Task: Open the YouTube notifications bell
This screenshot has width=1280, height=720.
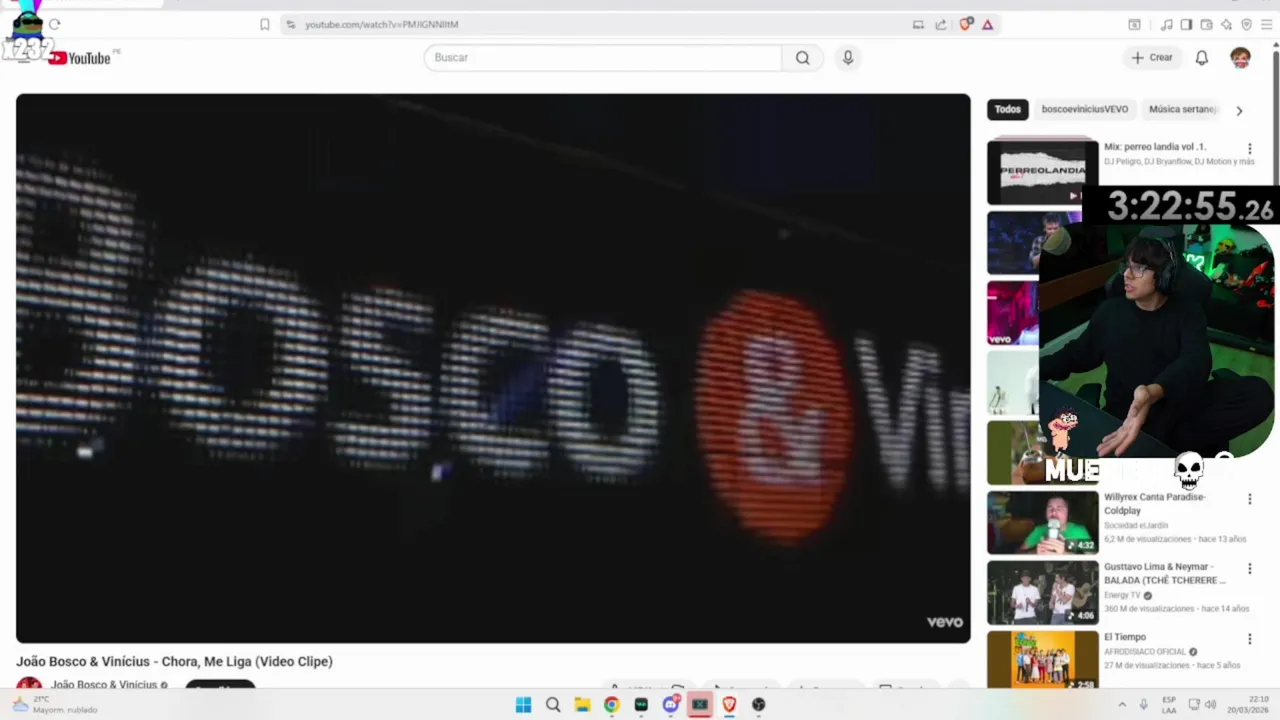Action: point(1202,58)
